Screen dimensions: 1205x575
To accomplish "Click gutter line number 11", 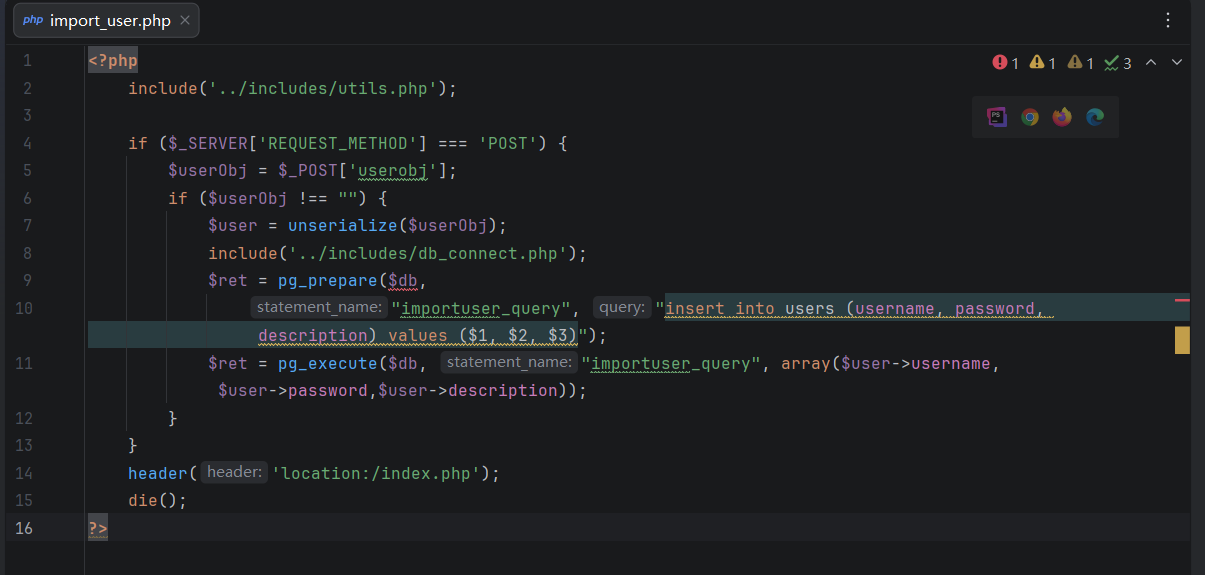I will pyautogui.click(x=24, y=363).
